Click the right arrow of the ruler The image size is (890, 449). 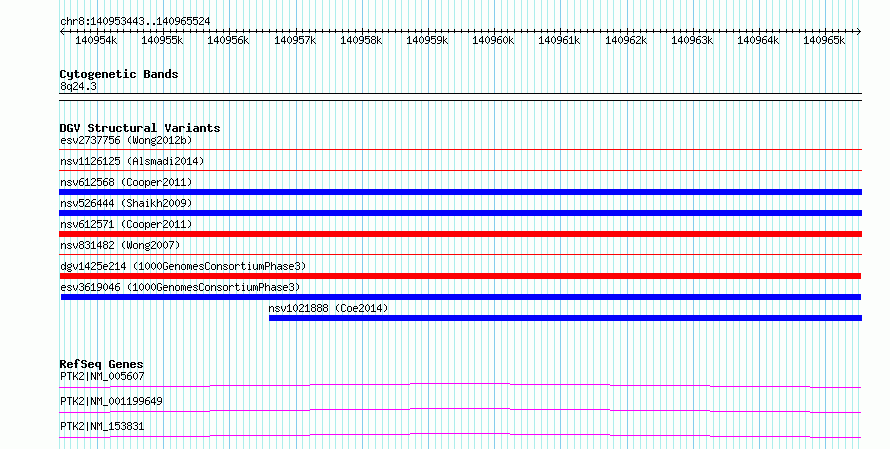click(x=859, y=32)
